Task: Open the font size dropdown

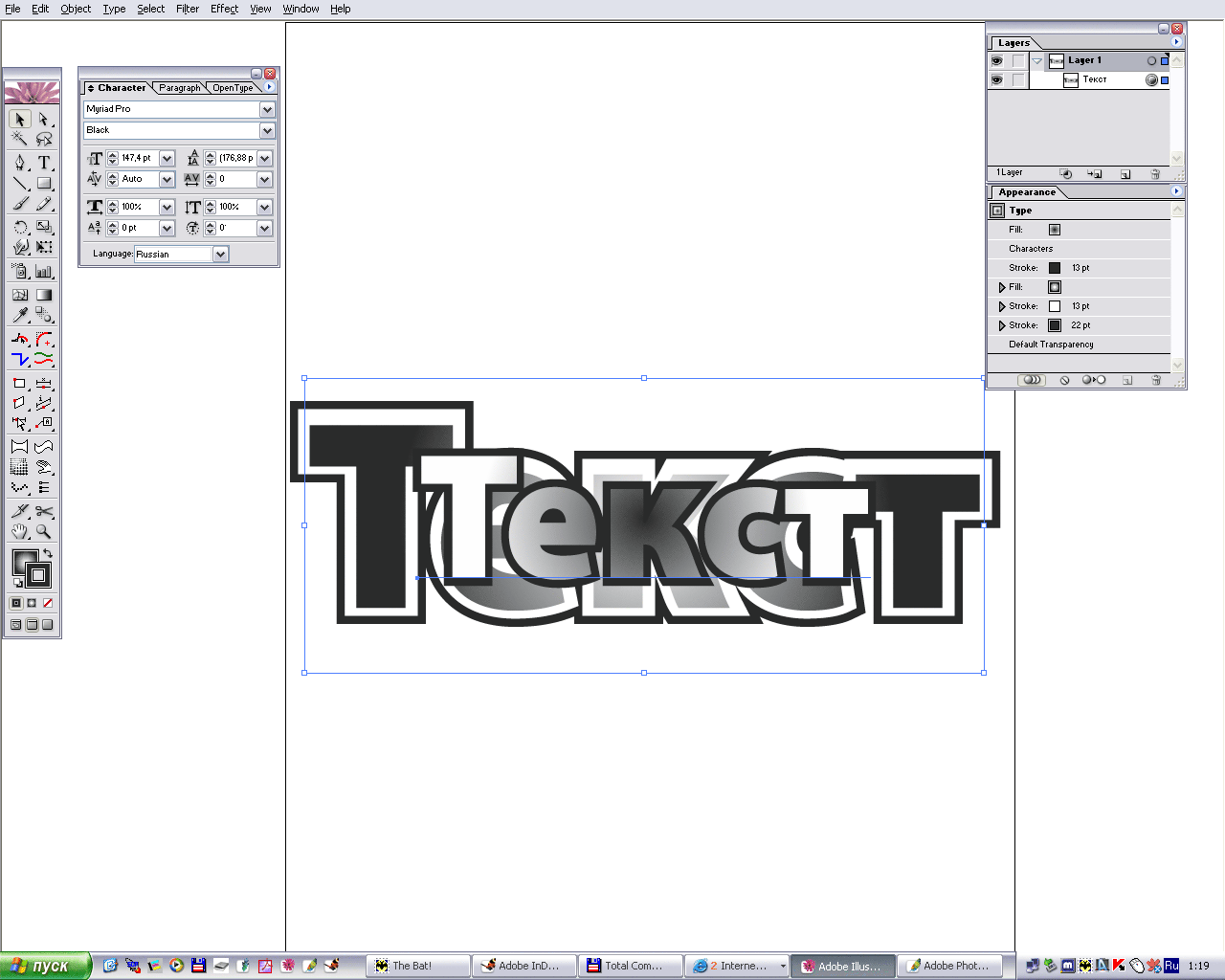Action: tap(167, 158)
